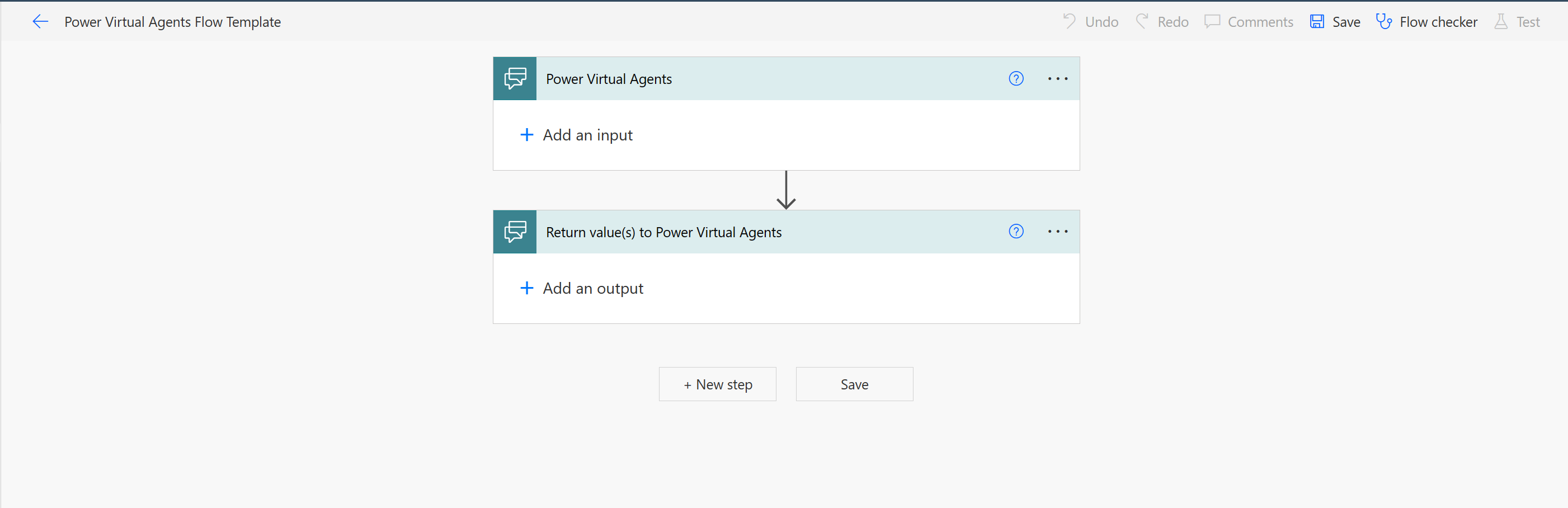
Task: Click the Save button below the flow
Action: tap(855, 384)
